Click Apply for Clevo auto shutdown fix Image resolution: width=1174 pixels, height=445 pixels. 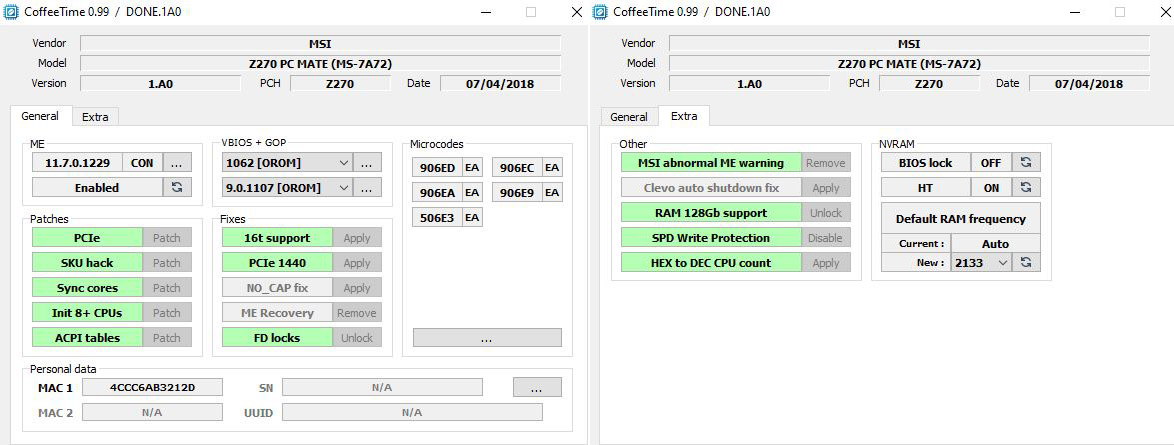click(826, 188)
